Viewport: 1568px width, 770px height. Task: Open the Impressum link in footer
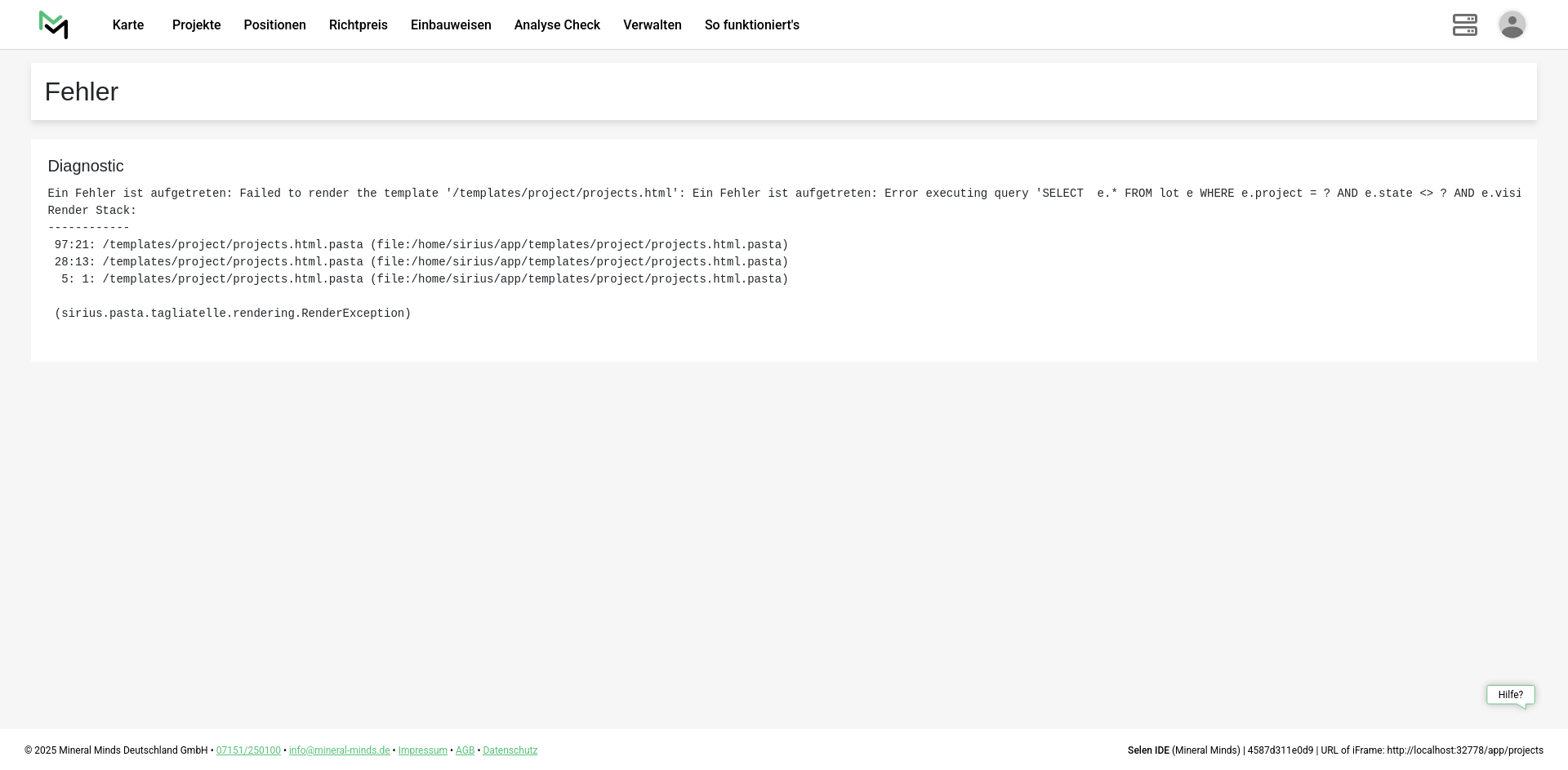click(x=422, y=750)
